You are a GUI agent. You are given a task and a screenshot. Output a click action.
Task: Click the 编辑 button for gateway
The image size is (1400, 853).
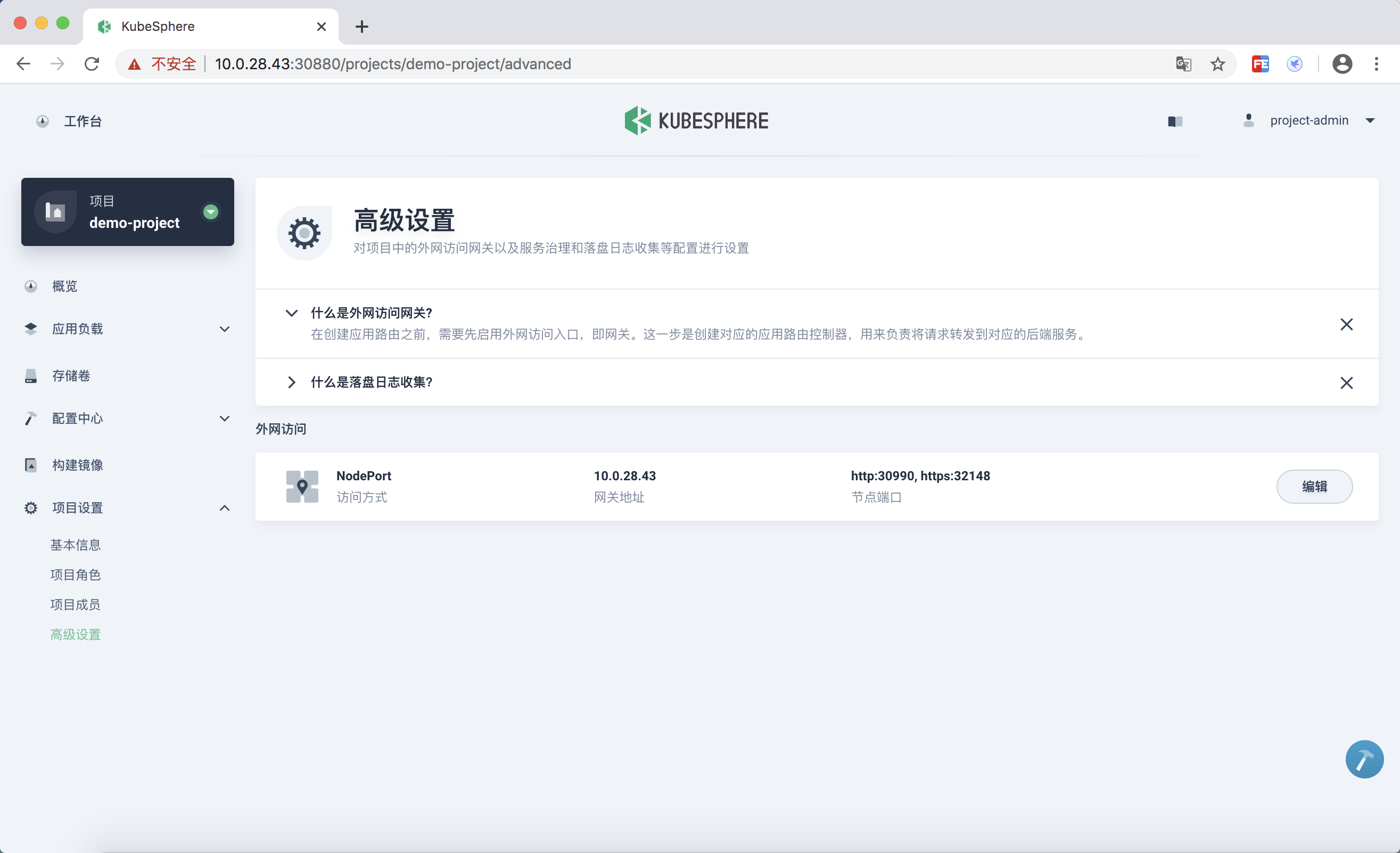(1314, 487)
